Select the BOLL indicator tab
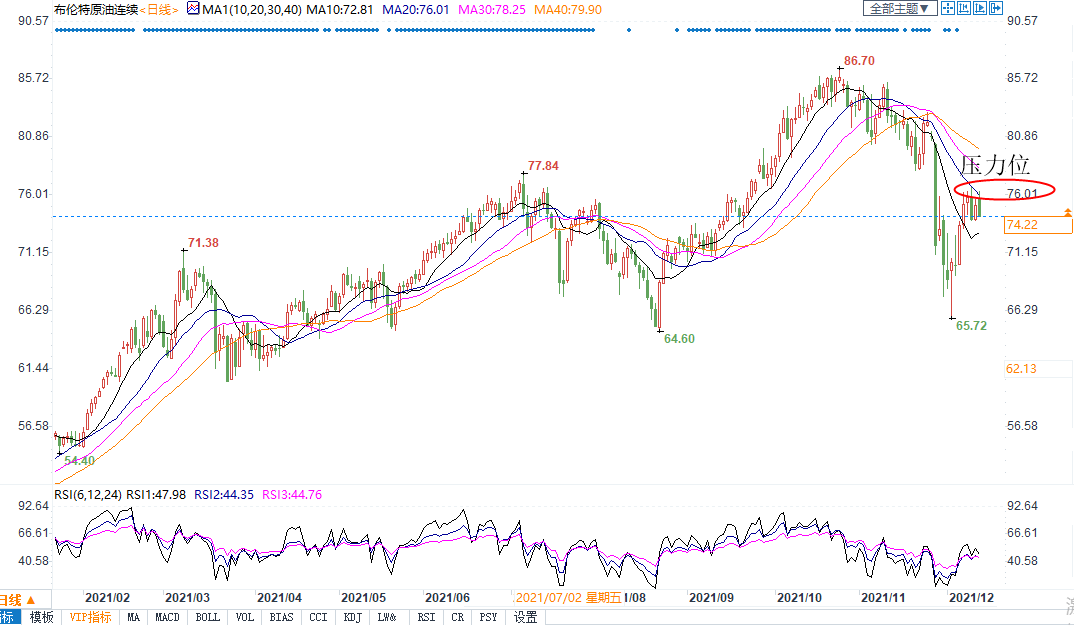The height and width of the screenshot is (625, 1074). coord(207,617)
